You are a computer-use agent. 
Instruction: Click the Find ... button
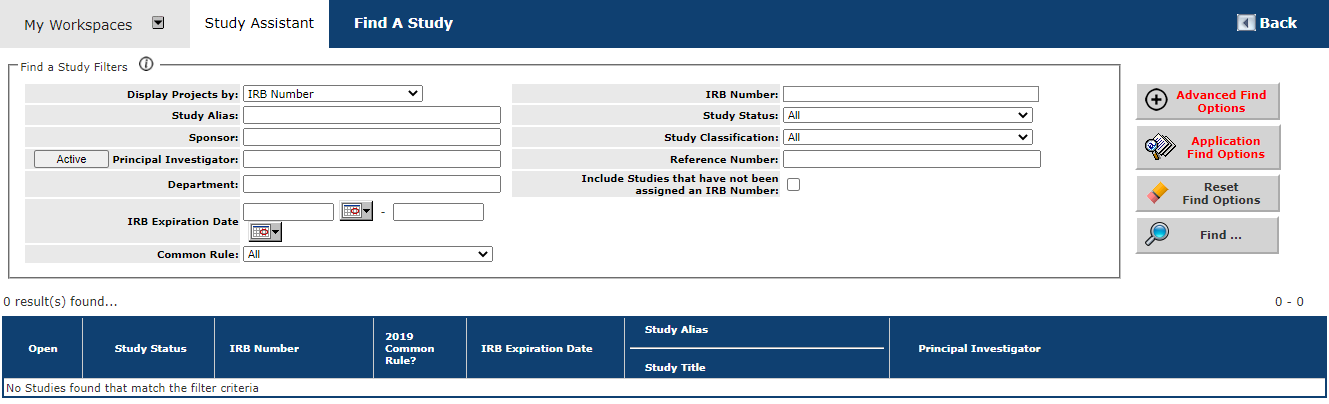pyautogui.click(x=1207, y=235)
